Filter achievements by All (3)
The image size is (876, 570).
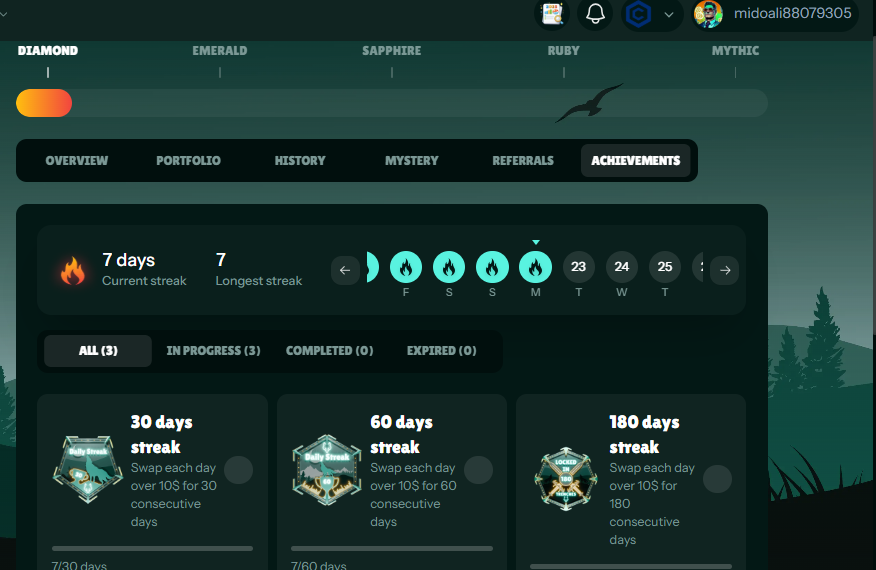(x=98, y=351)
